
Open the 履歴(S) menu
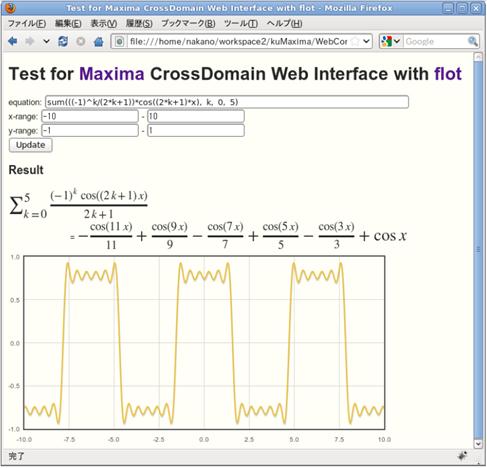coord(139,24)
